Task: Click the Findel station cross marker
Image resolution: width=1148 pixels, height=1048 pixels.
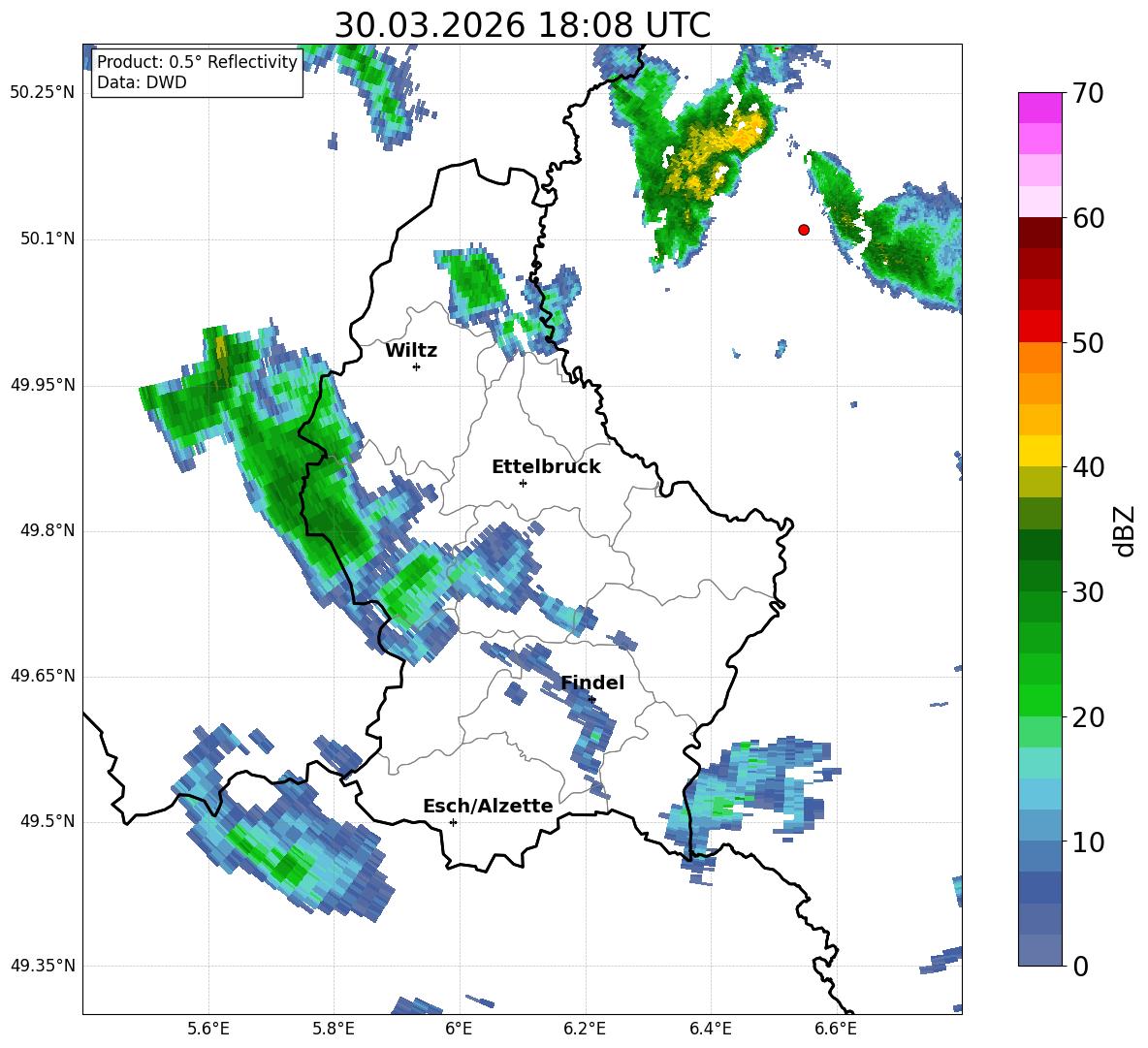Action: point(592,700)
